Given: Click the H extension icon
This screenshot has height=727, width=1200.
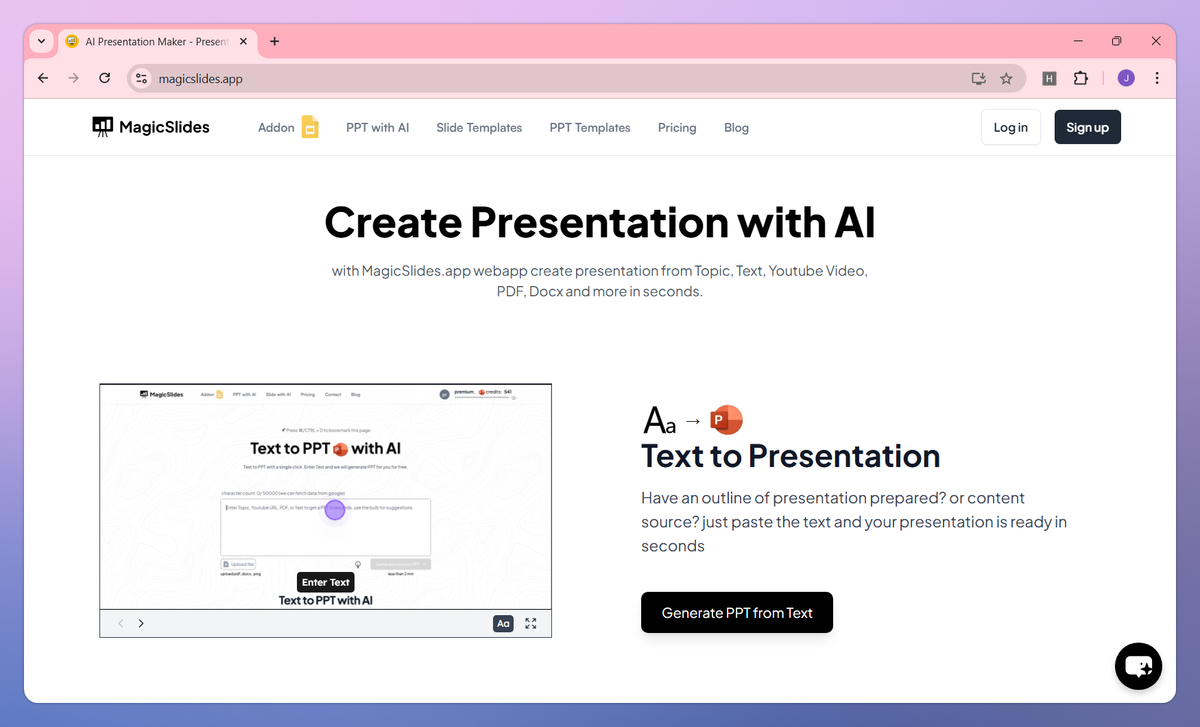Looking at the screenshot, I should [x=1049, y=78].
